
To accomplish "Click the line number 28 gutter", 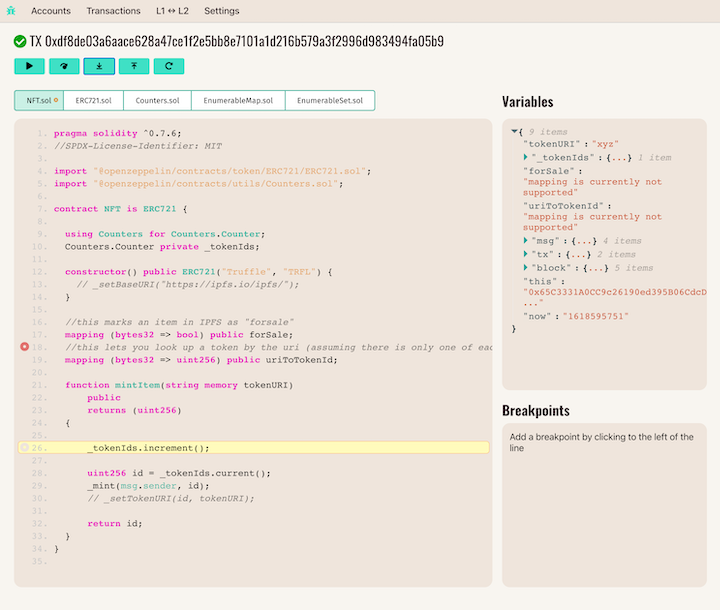I will pyautogui.click(x=39, y=473).
